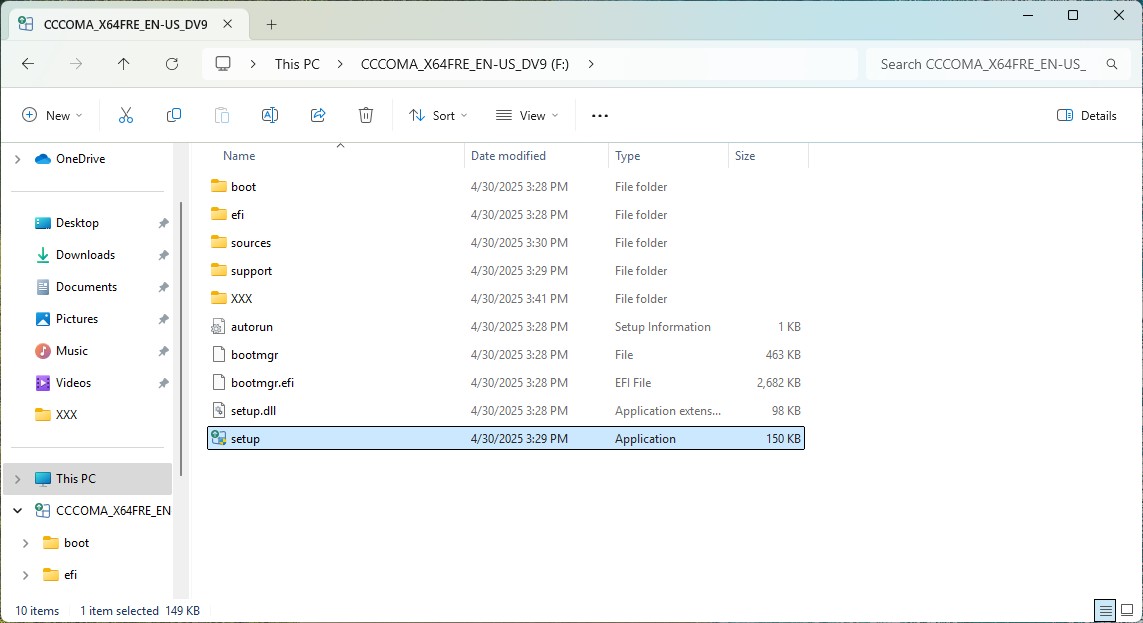
Task: Unpin Desktop from Quick access
Action: point(163,223)
